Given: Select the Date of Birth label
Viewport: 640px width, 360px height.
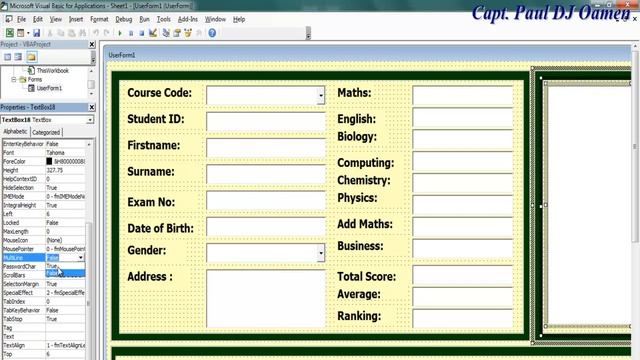Looking at the screenshot, I should coord(160,228).
